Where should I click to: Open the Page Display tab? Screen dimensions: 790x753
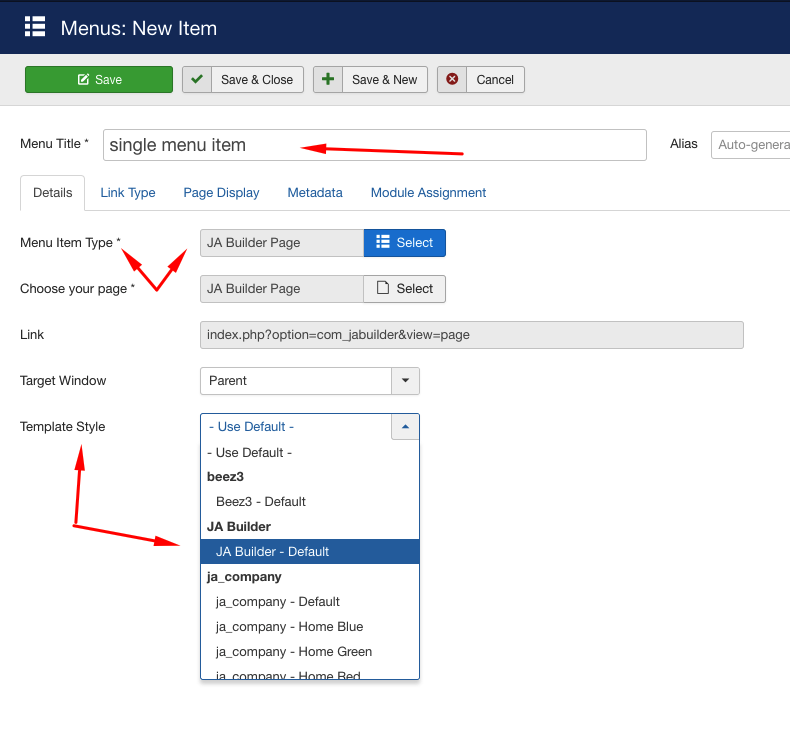[x=221, y=193]
